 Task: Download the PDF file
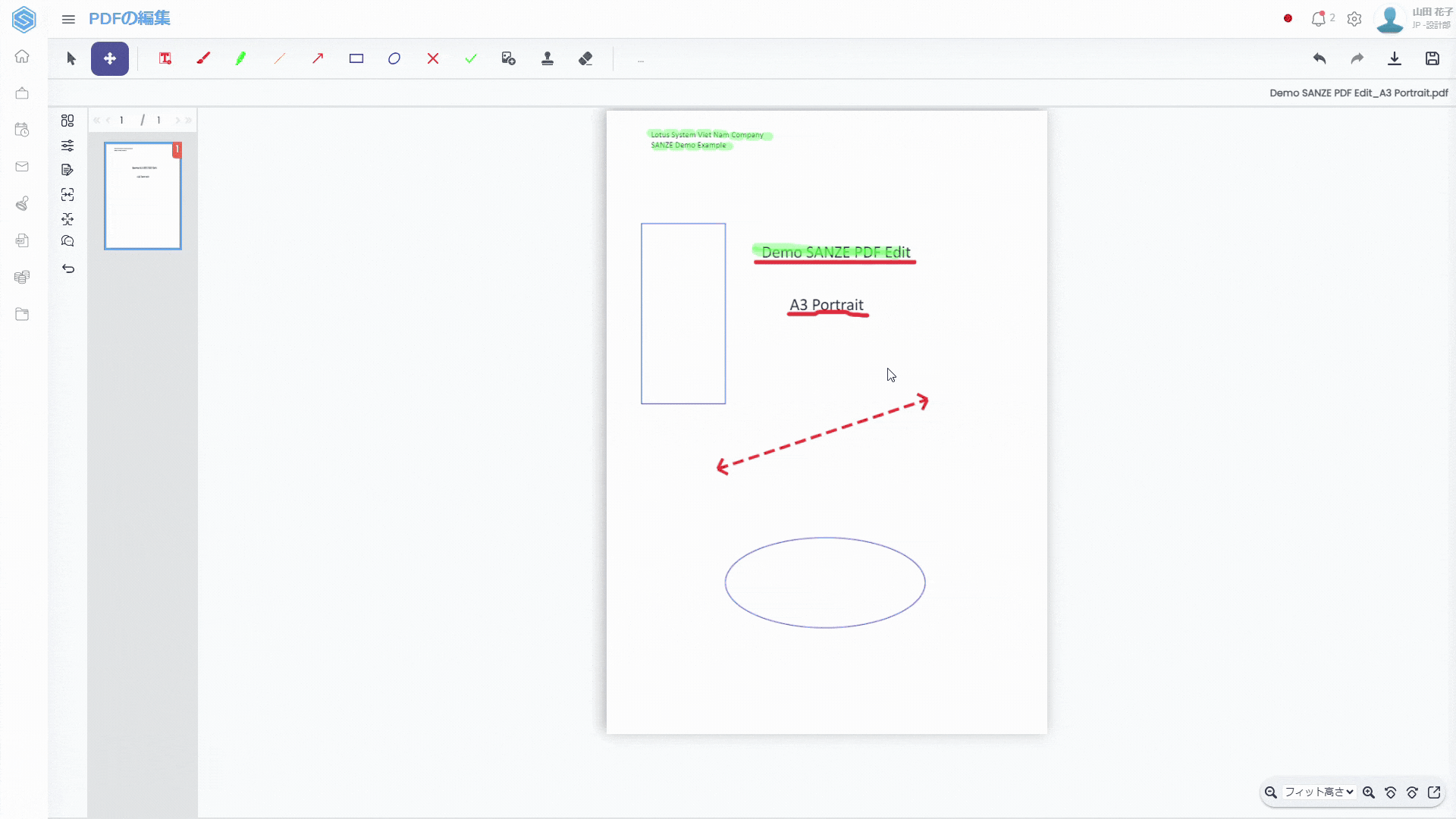1395,58
